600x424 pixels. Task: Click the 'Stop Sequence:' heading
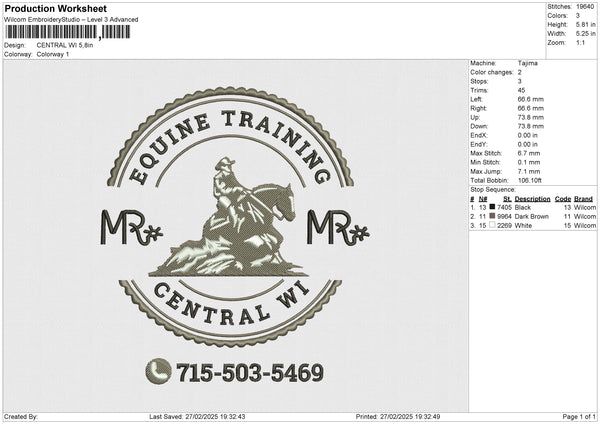493,190
